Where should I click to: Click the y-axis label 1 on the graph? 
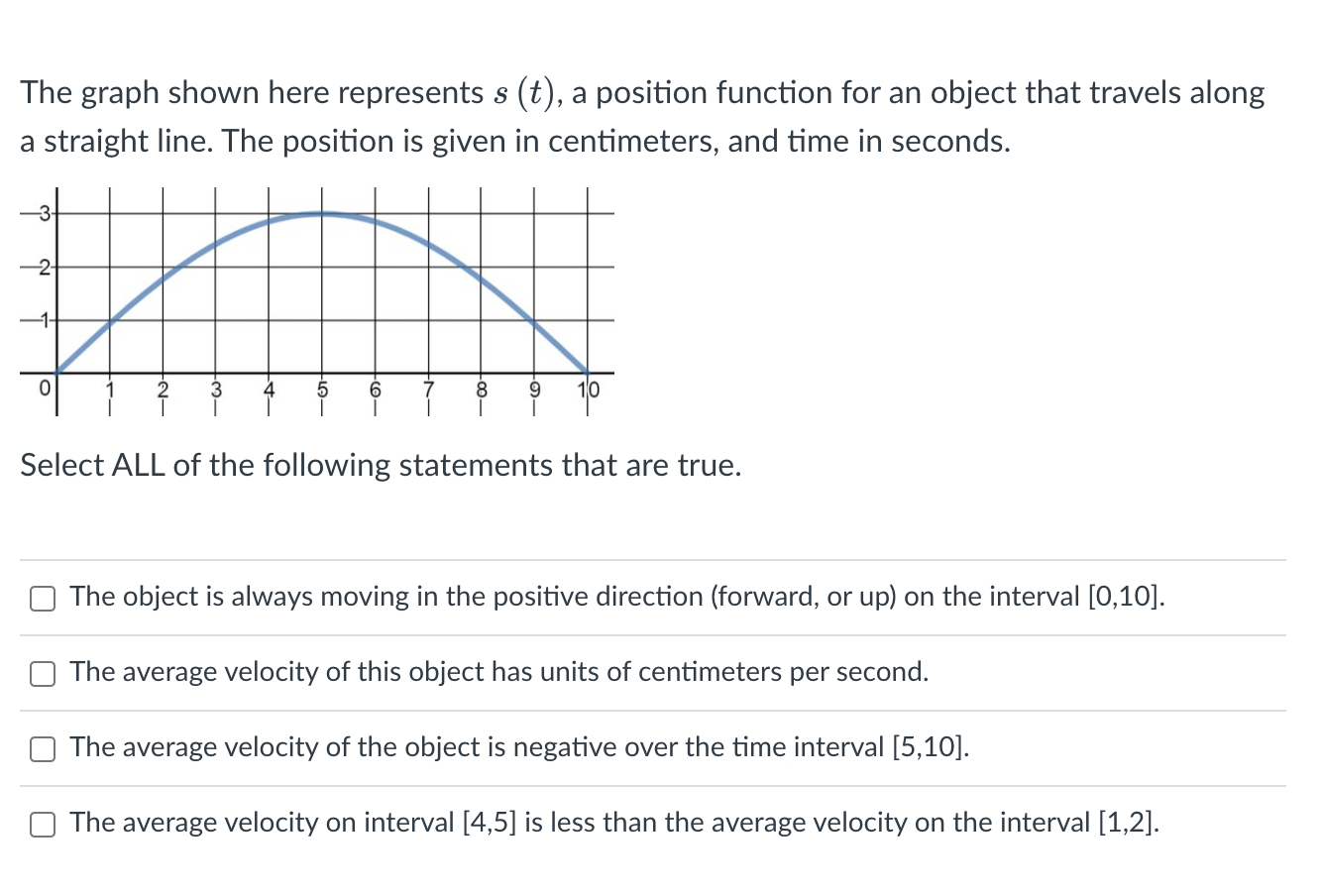43,319
